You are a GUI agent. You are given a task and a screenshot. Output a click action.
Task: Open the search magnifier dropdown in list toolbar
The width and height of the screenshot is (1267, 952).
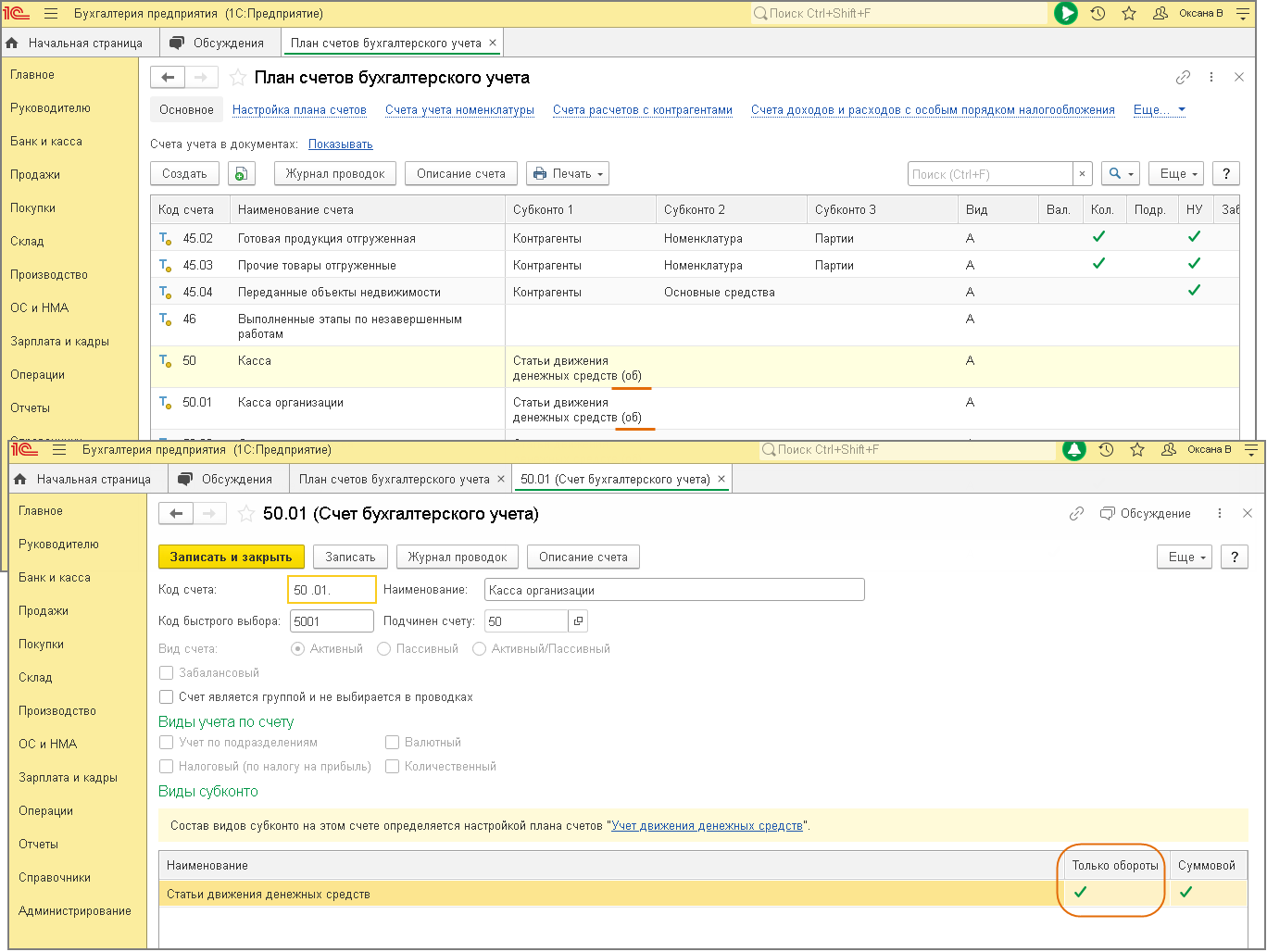click(x=1120, y=174)
